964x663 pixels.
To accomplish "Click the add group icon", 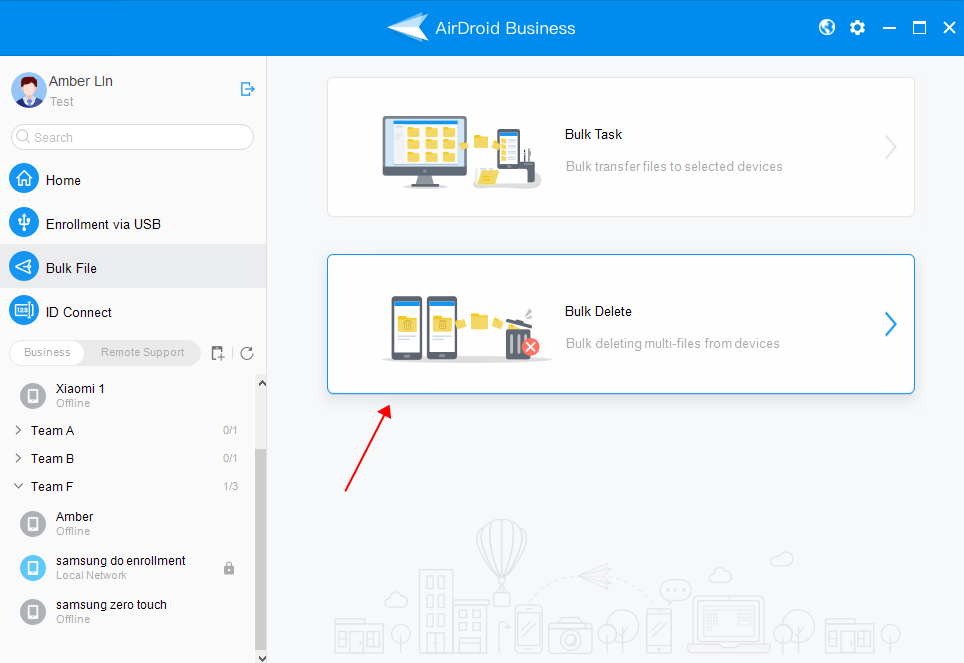I will tap(218, 353).
